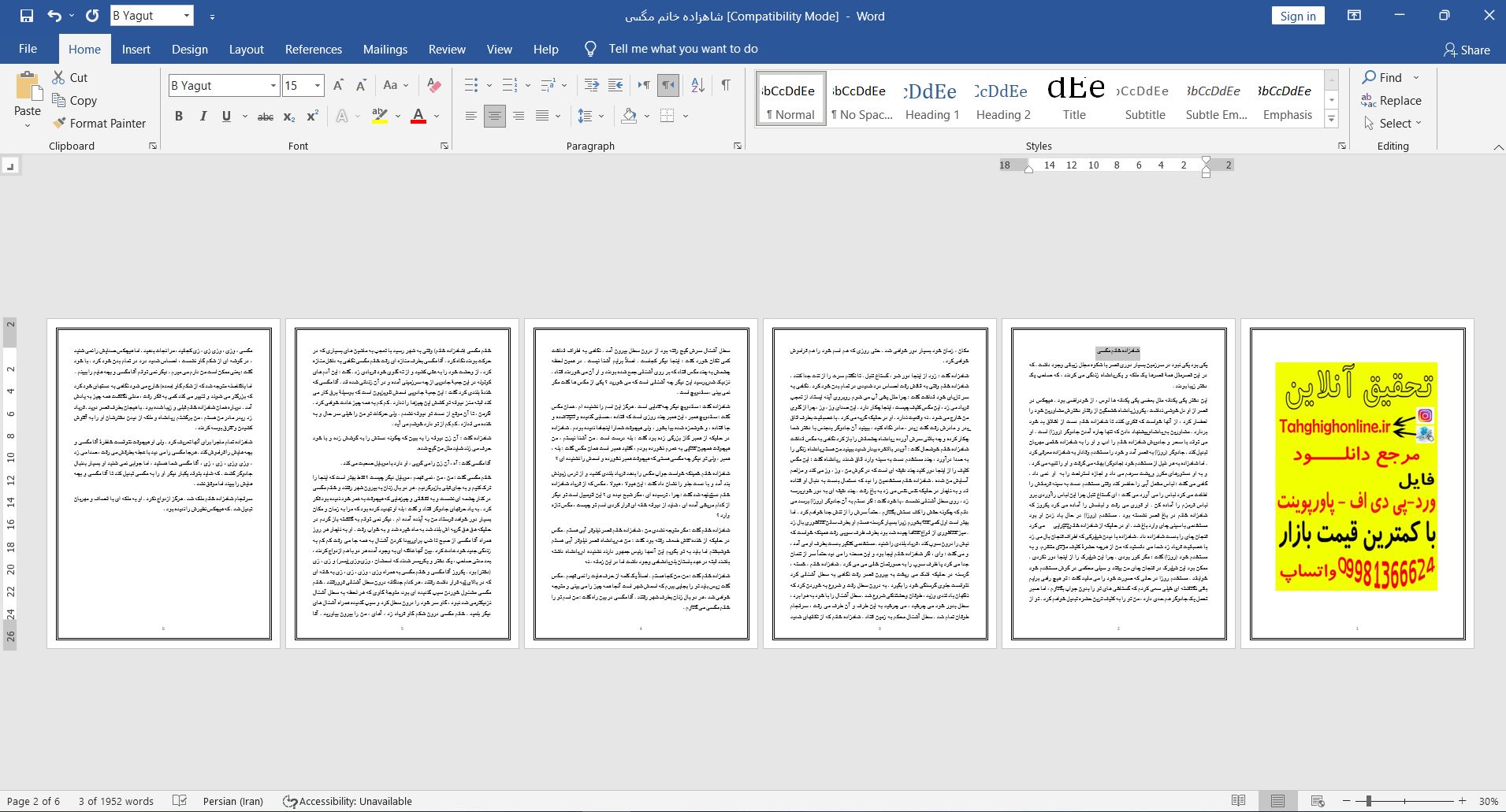Click the Find magnifier button
This screenshot has width=1506, height=812.
click(1381, 77)
